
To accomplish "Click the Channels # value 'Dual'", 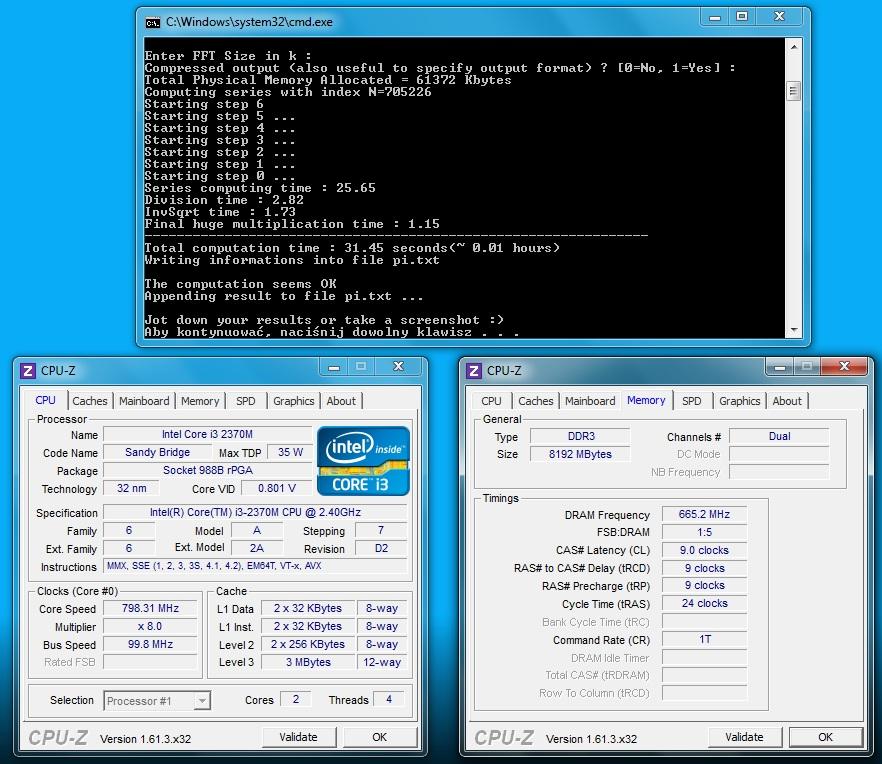I will coord(780,437).
